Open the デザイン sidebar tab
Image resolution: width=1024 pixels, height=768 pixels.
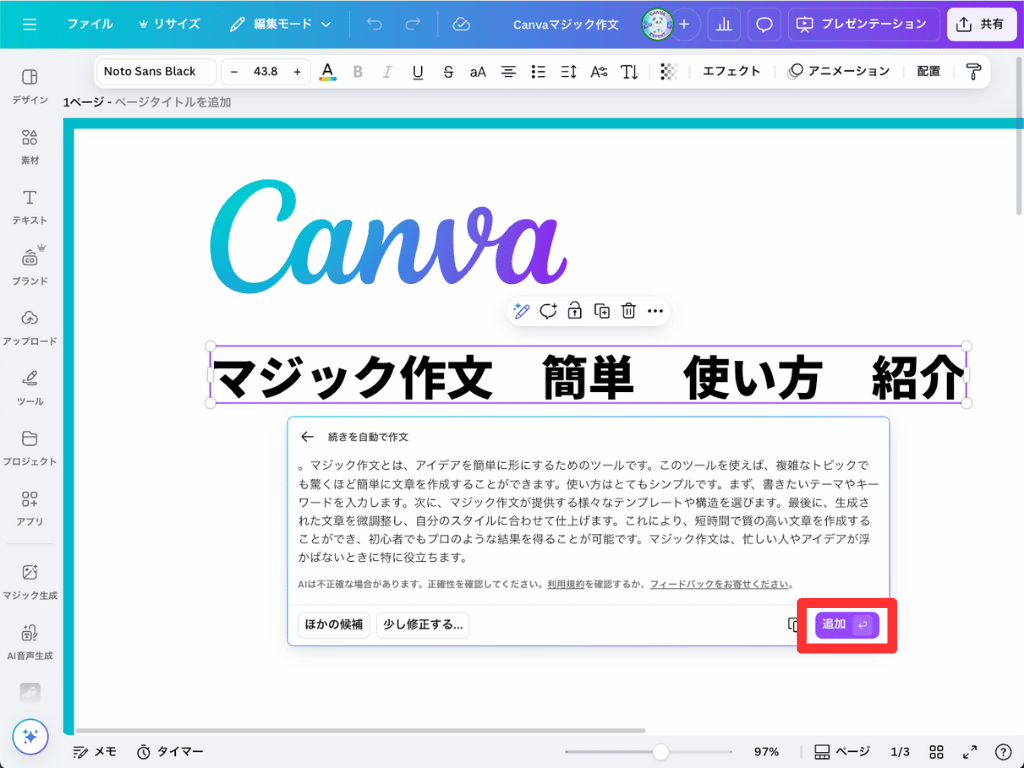tap(30, 86)
